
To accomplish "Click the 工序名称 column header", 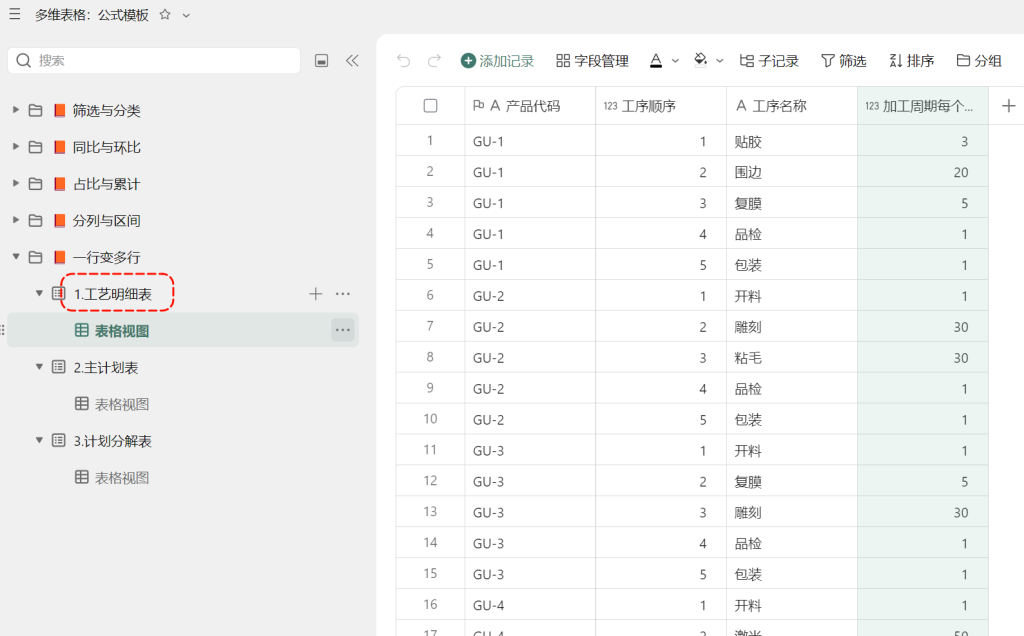I will point(792,106).
